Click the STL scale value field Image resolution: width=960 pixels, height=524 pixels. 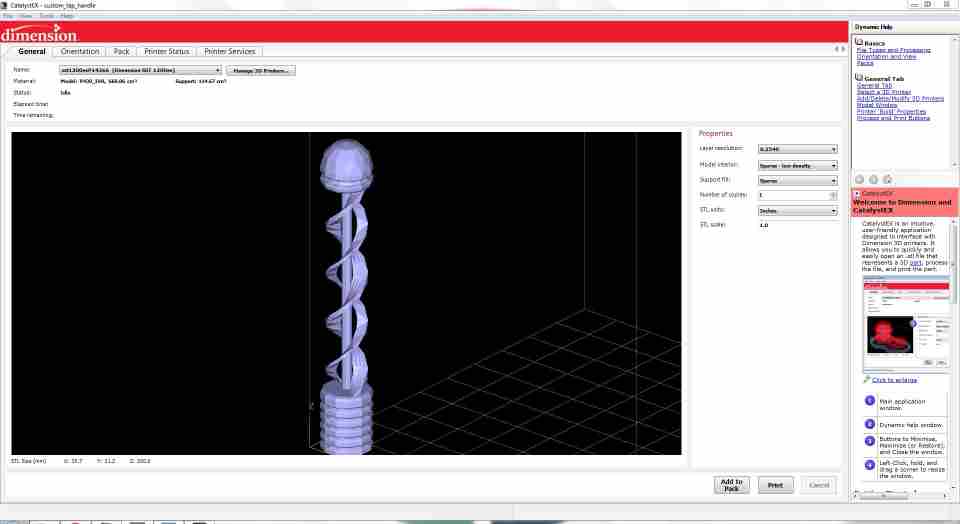[x=797, y=225]
